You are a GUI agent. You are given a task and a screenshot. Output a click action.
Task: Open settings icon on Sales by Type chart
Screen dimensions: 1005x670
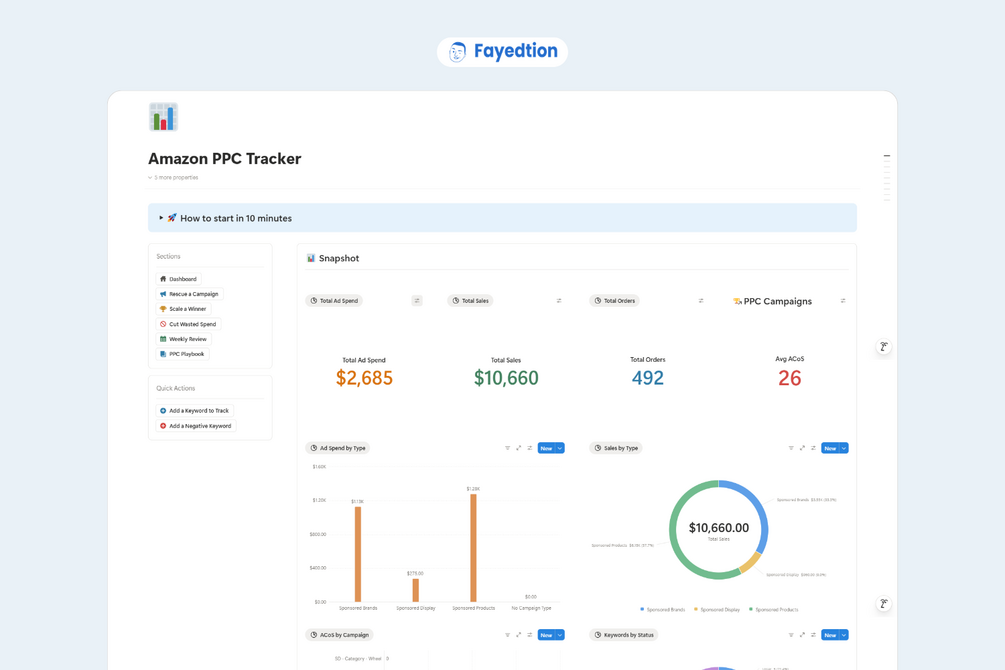pyautogui.click(x=813, y=448)
